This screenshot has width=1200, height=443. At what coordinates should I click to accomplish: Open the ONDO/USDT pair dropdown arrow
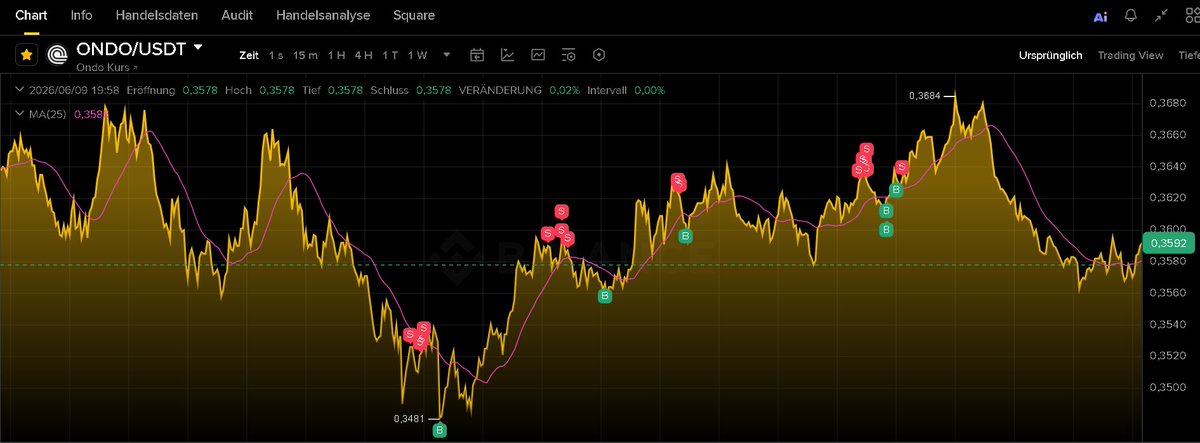click(198, 47)
